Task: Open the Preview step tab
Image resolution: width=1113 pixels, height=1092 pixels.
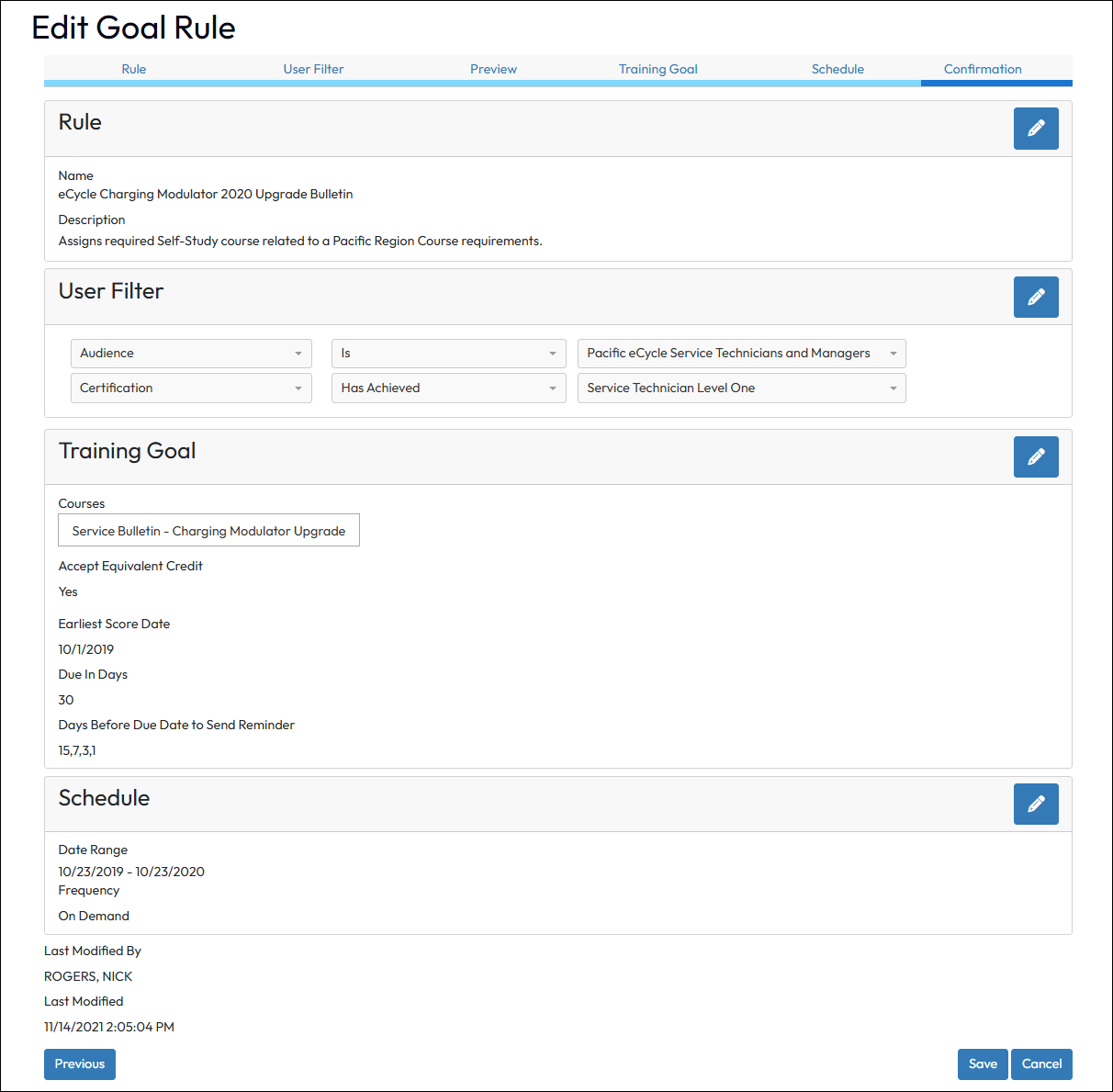Action: (x=493, y=69)
